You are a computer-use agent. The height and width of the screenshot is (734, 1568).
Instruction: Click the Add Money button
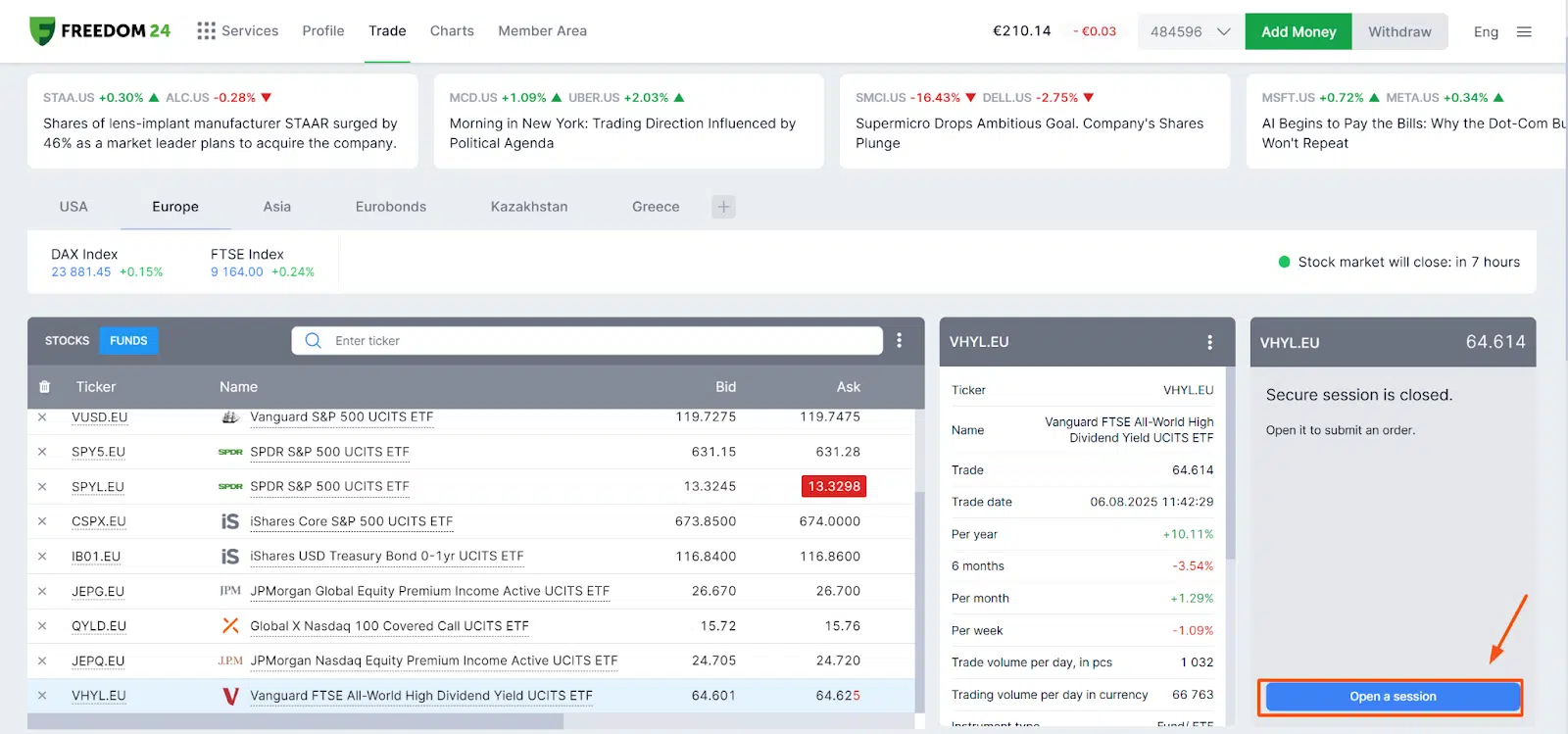(x=1298, y=31)
